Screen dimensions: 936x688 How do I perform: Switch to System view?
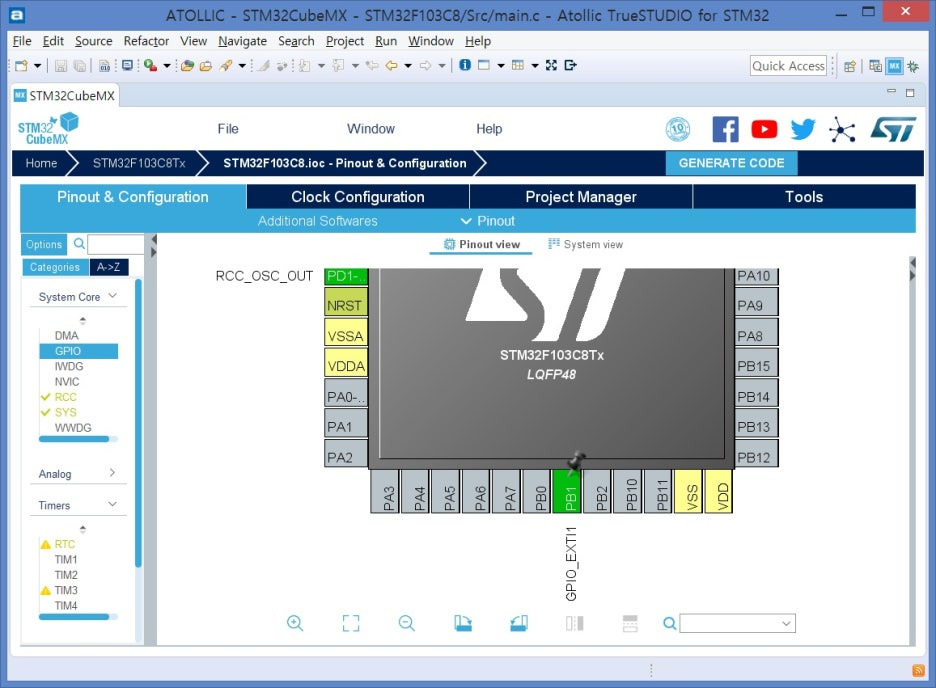(586, 244)
